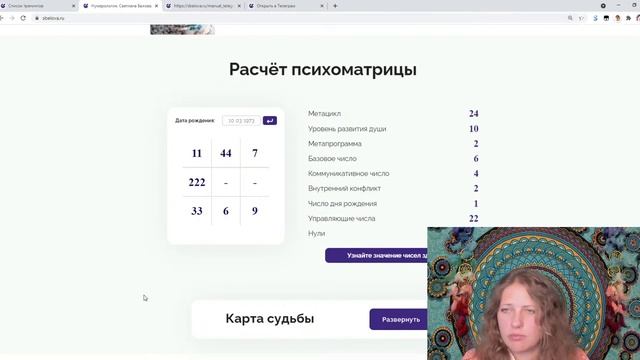The height and width of the screenshot is (360, 640).
Task: Click the Дата рождения date input field
Action: pyautogui.click(x=241, y=120)
